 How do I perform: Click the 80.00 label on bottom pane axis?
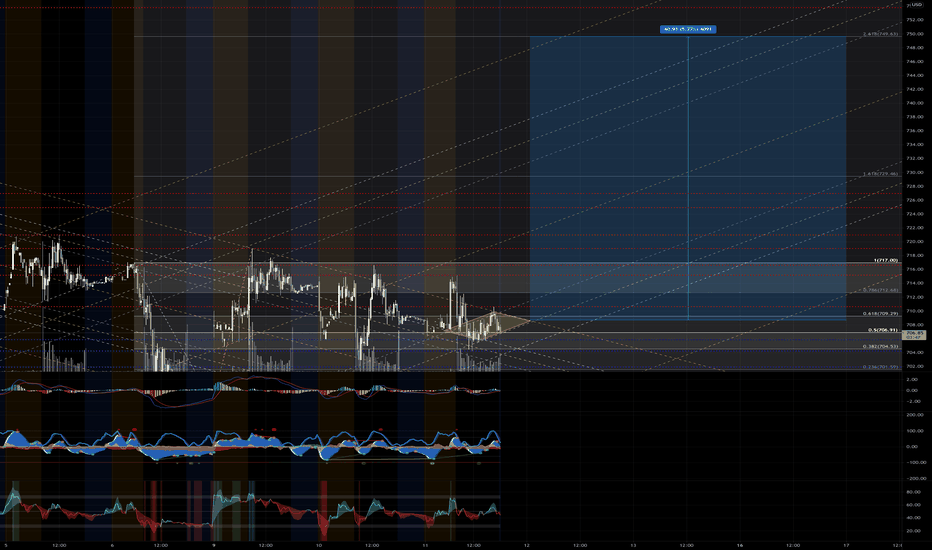click(x=914, y=492)
